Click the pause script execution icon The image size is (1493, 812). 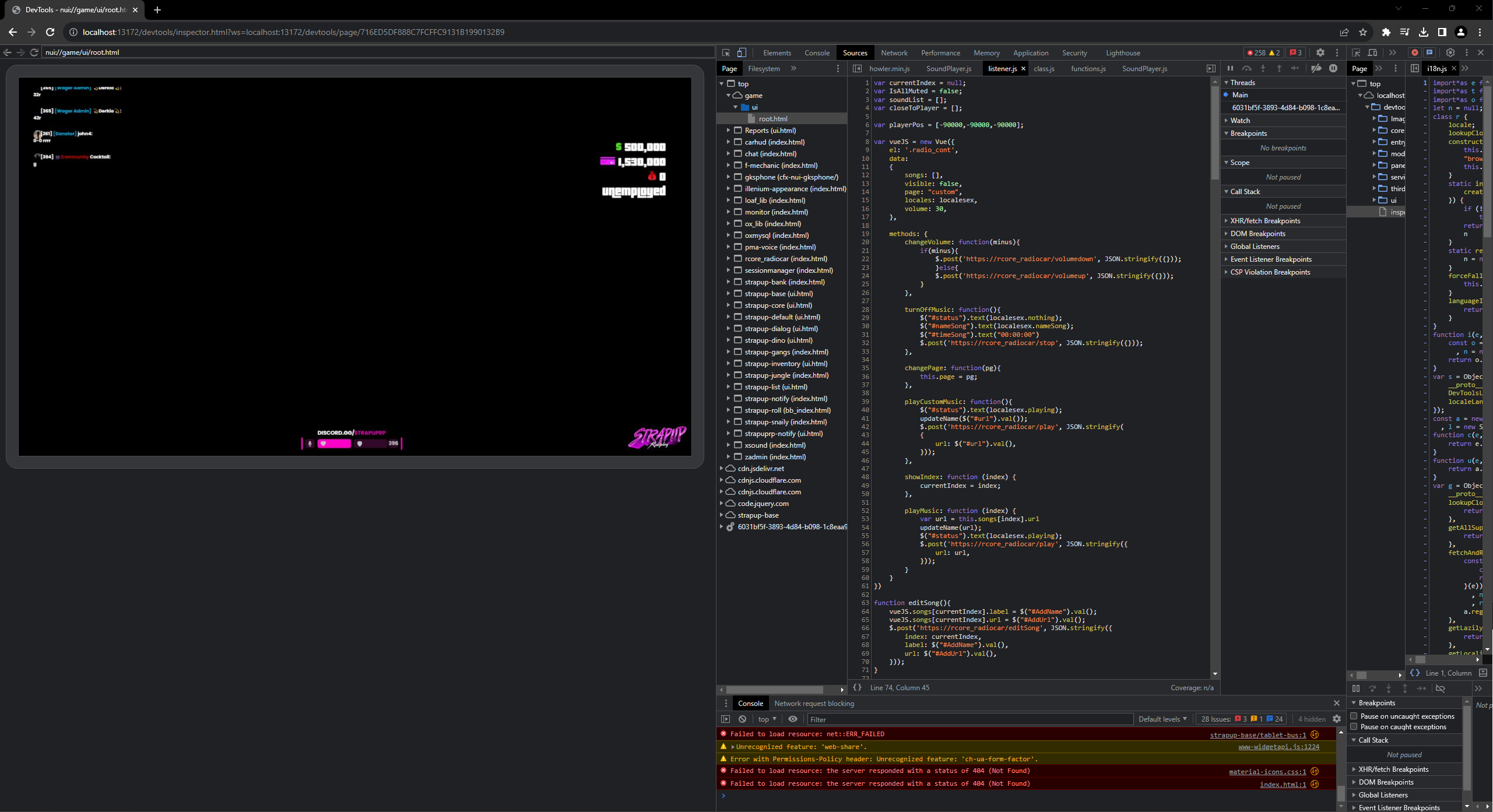pos(1230,68)
